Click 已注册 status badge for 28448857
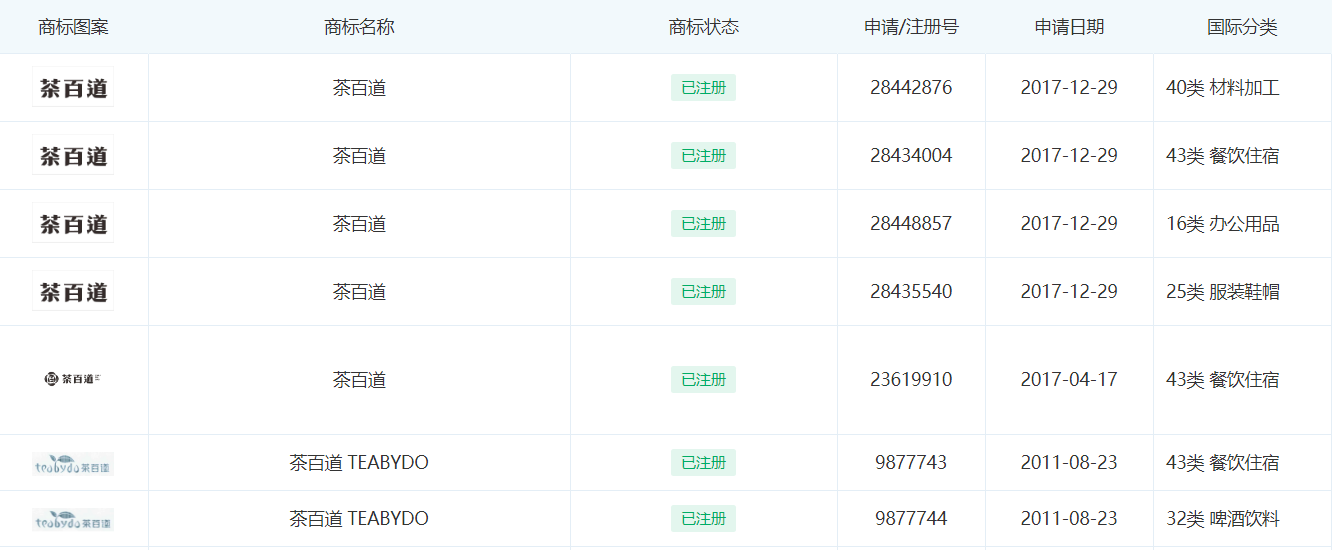The height and width of the screenshot is (550, 1332). coord(703,224)
